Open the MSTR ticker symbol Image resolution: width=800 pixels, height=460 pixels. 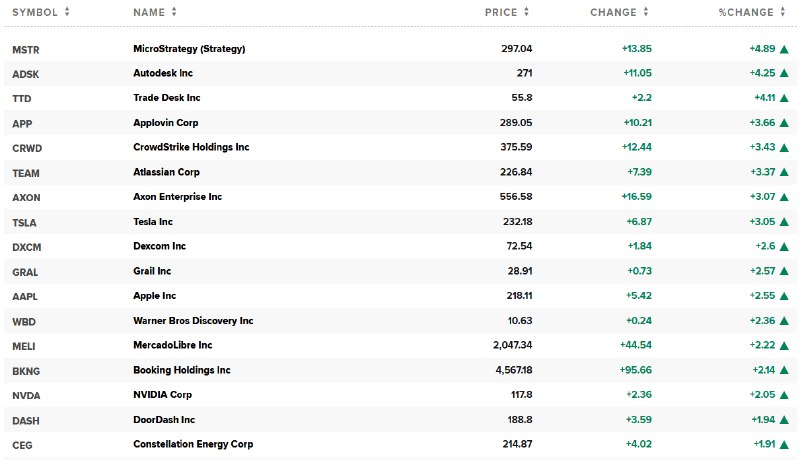[x=26, y=50]
